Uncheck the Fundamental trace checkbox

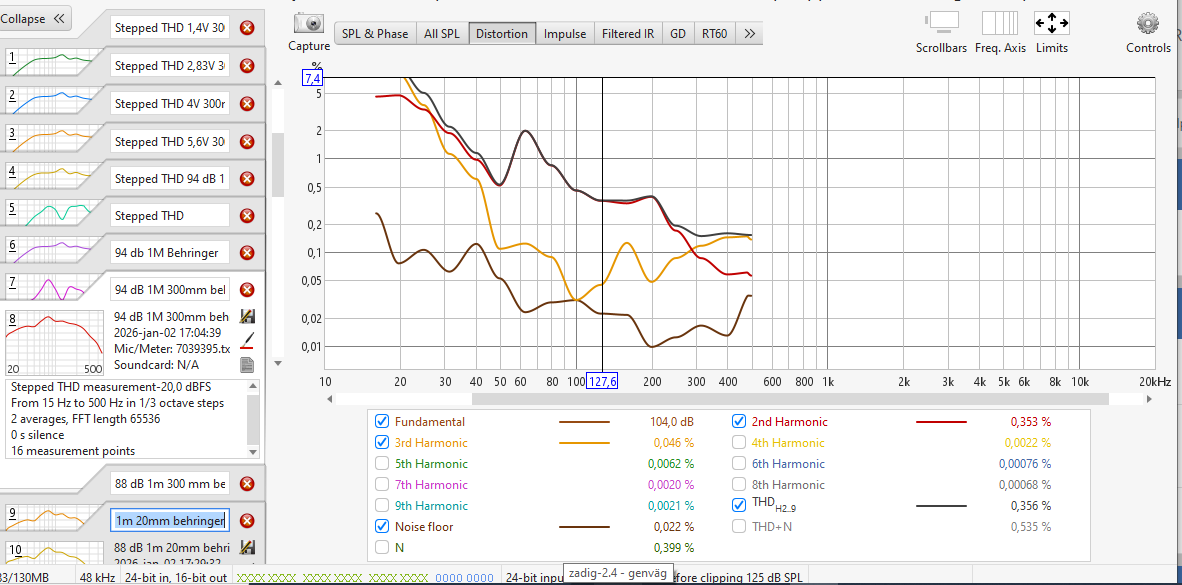(x=381, y=422)
